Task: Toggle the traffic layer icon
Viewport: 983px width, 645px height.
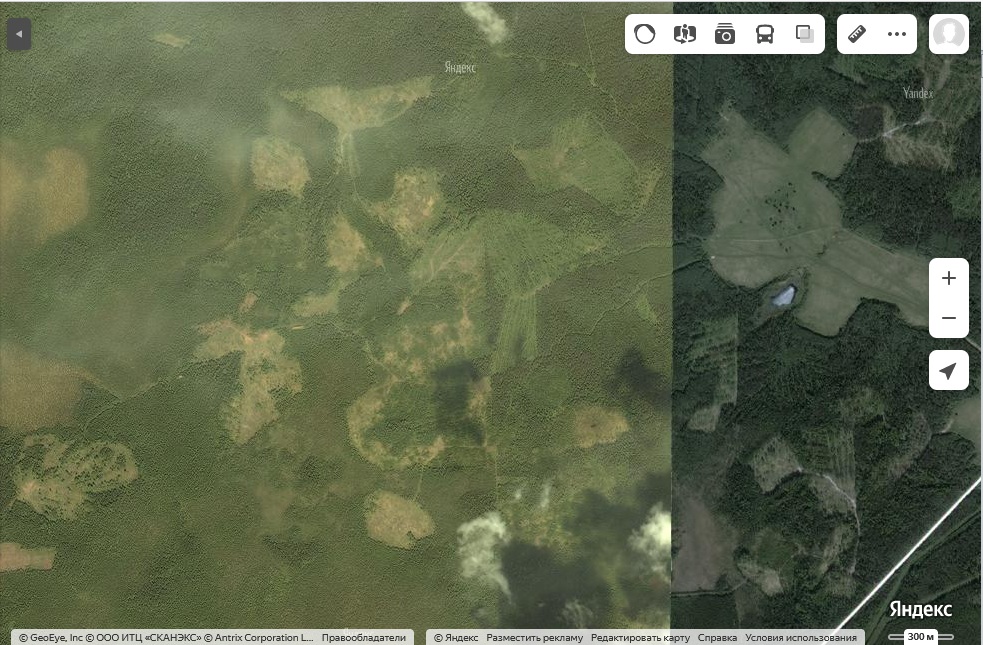Action: click(644, 34)
